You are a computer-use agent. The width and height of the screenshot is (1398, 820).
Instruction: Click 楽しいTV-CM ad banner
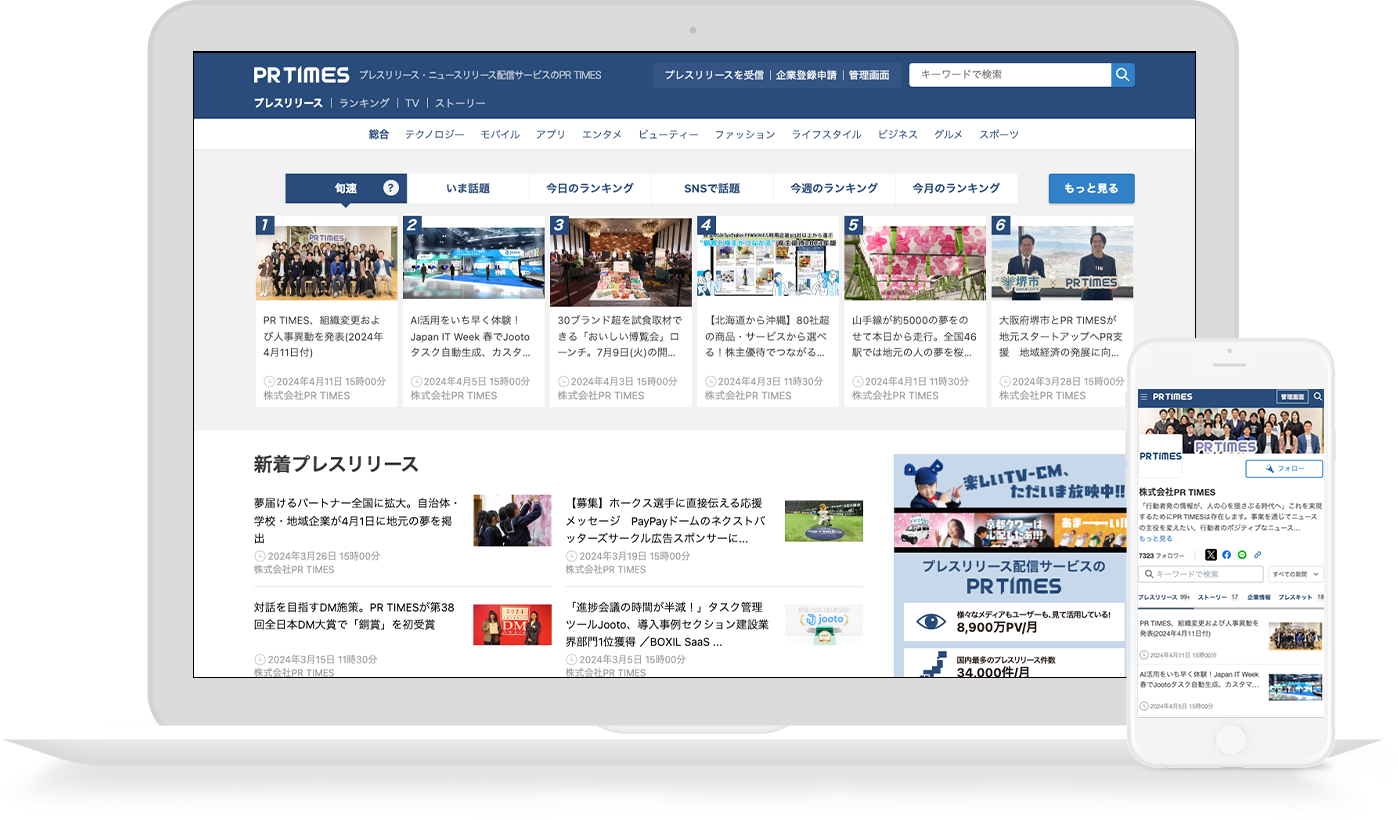coord(1010,501)
